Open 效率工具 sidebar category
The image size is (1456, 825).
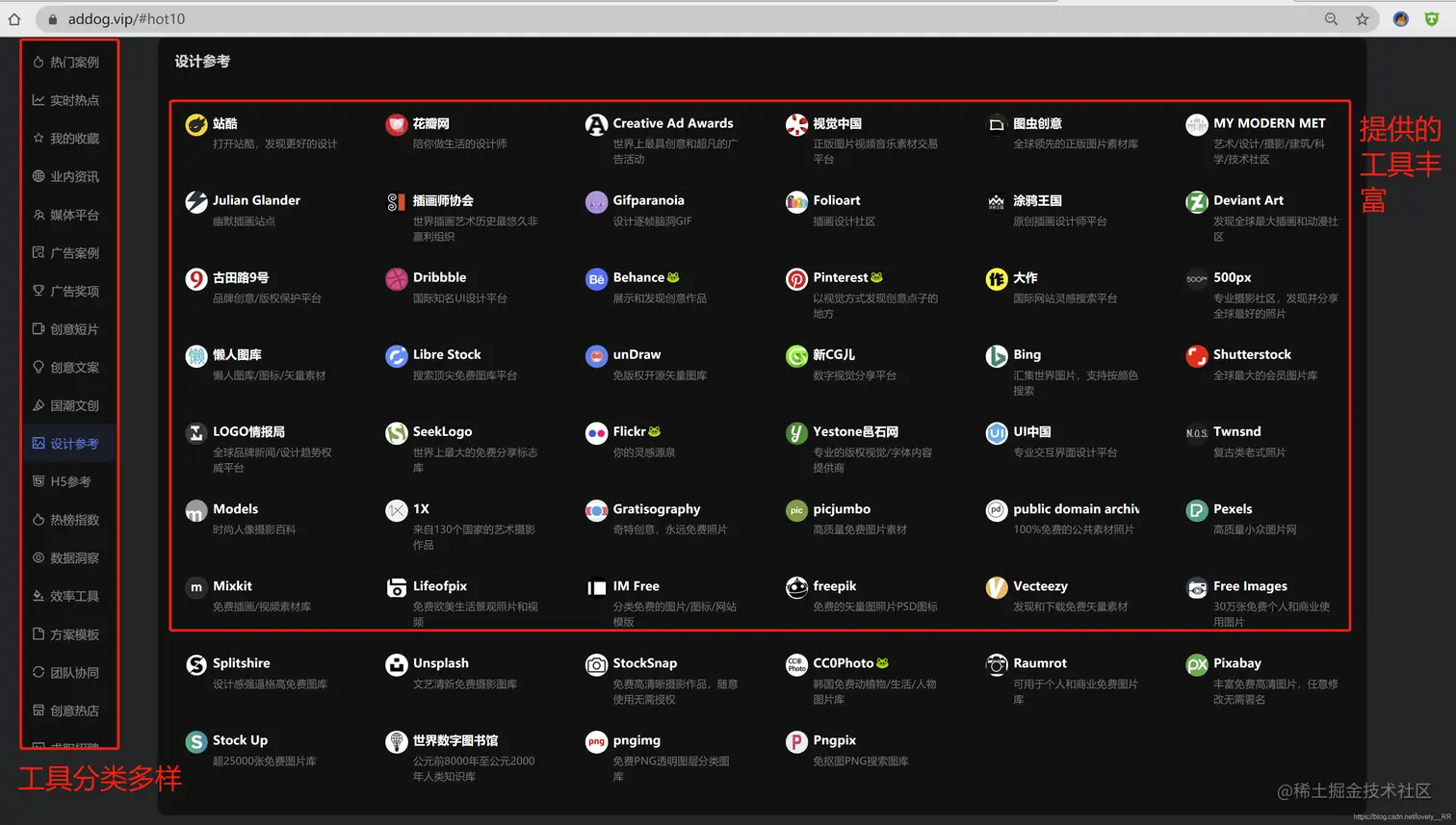point(68,596)
